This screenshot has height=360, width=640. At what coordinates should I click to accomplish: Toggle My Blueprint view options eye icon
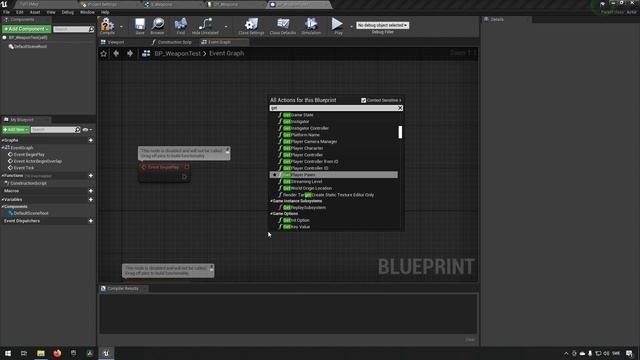tap(85, 130)
